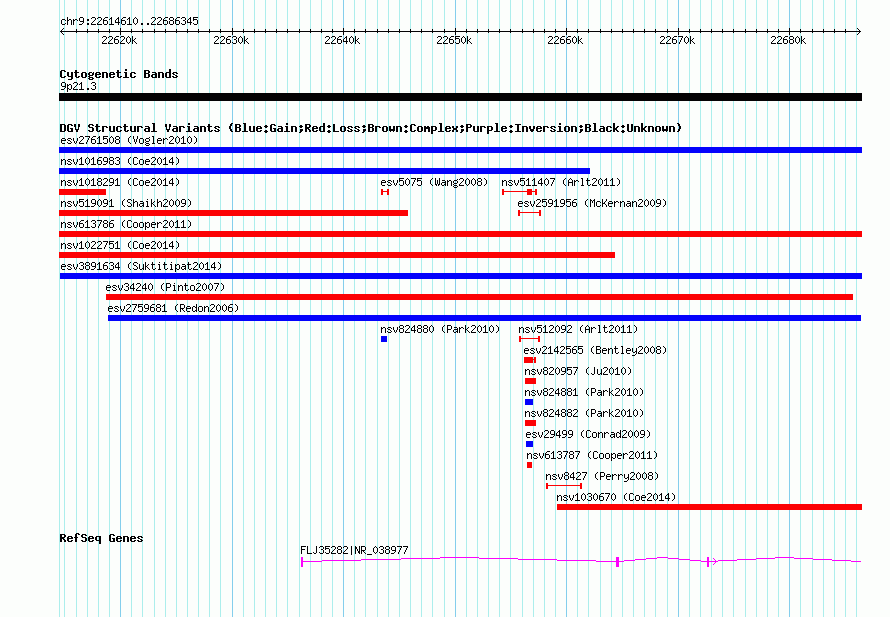Open the nsv824882 (Park2010) label
The width and height of the screenshot is (890, 617).
(x=584, y=413)
